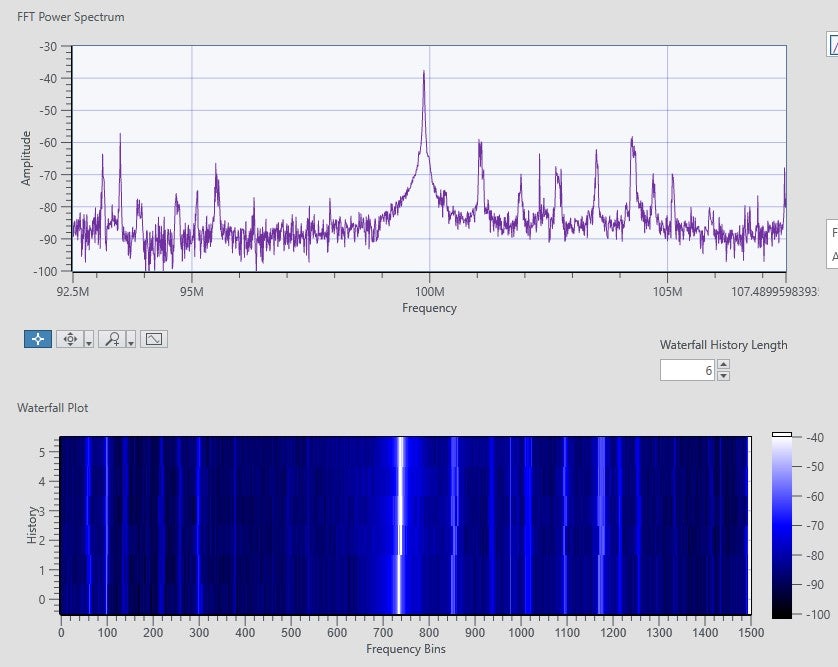Image resolution: width=838 pixels, height=667 pixels.
Task: Select the cursor movement tool in graph palette
Action: point(38,339)
